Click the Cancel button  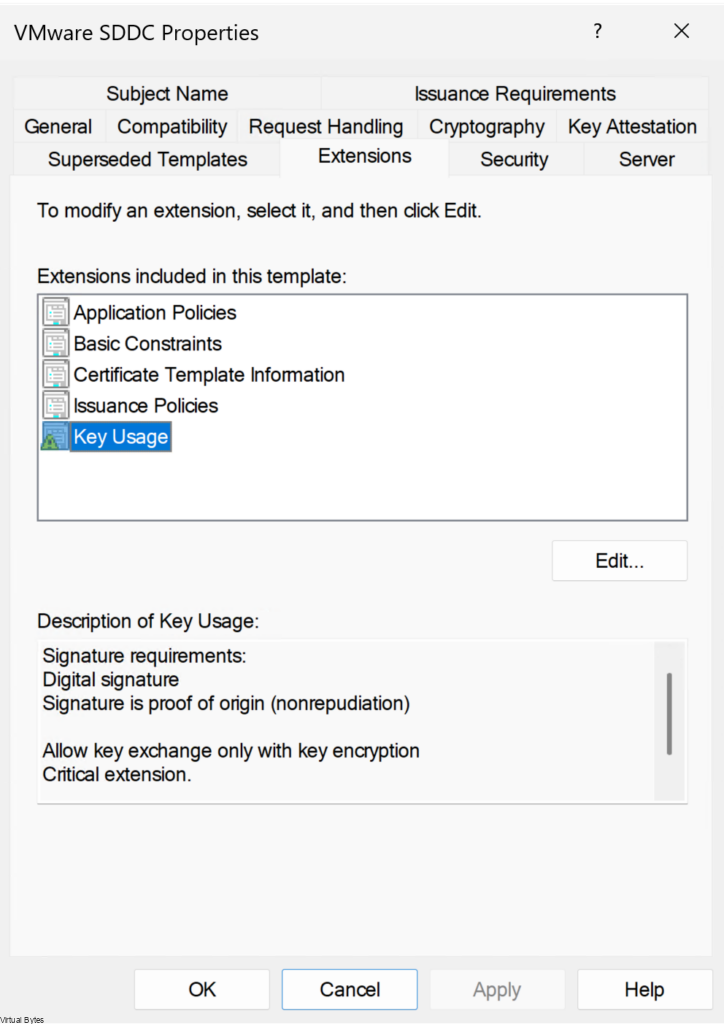[350, 990]
